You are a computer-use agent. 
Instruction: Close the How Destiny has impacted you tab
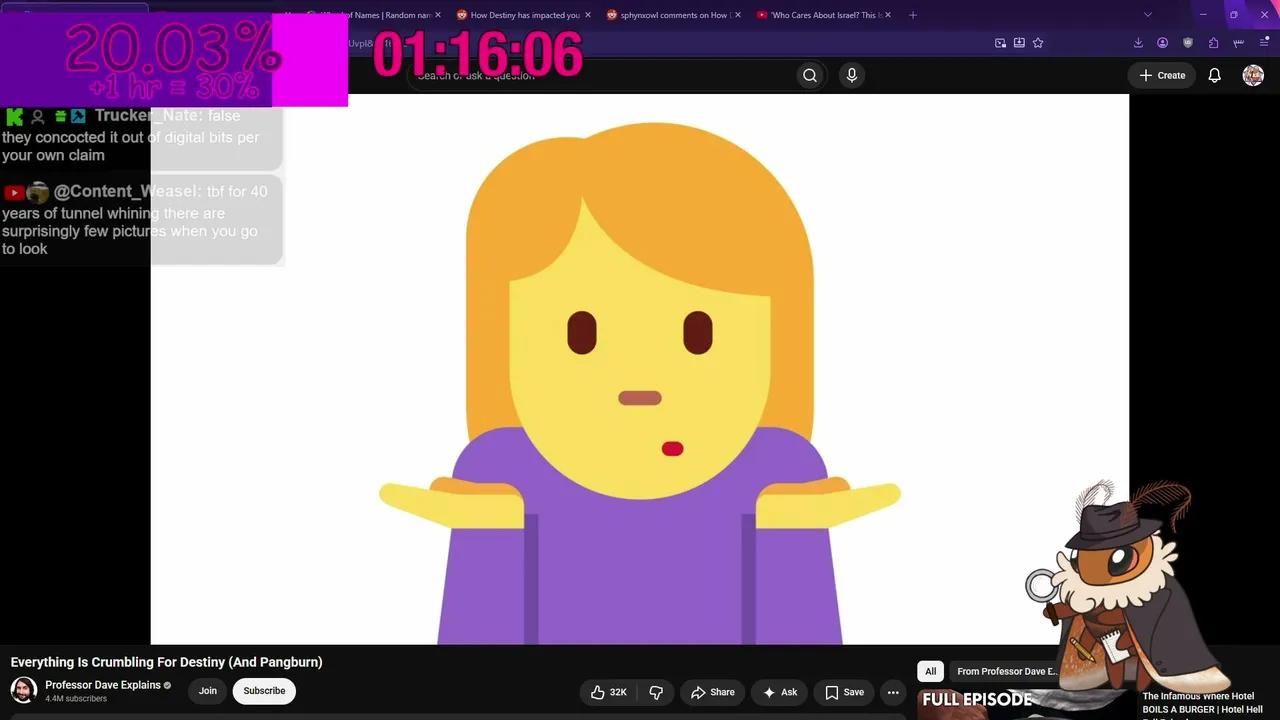click(587, 15)
